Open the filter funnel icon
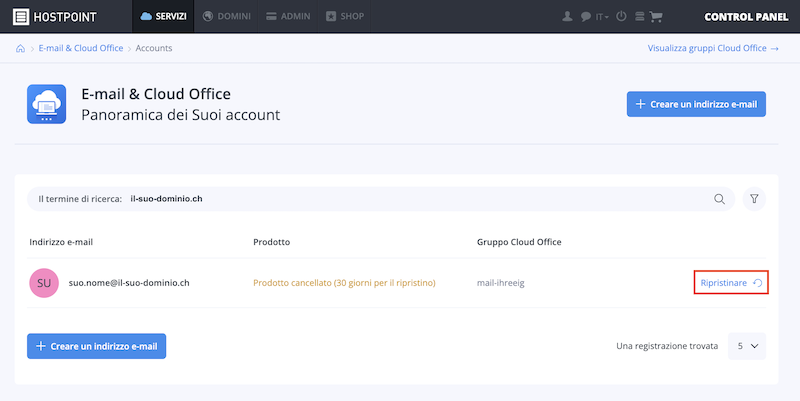Screen dimensions: 800x401 click(x=754, y=199)
